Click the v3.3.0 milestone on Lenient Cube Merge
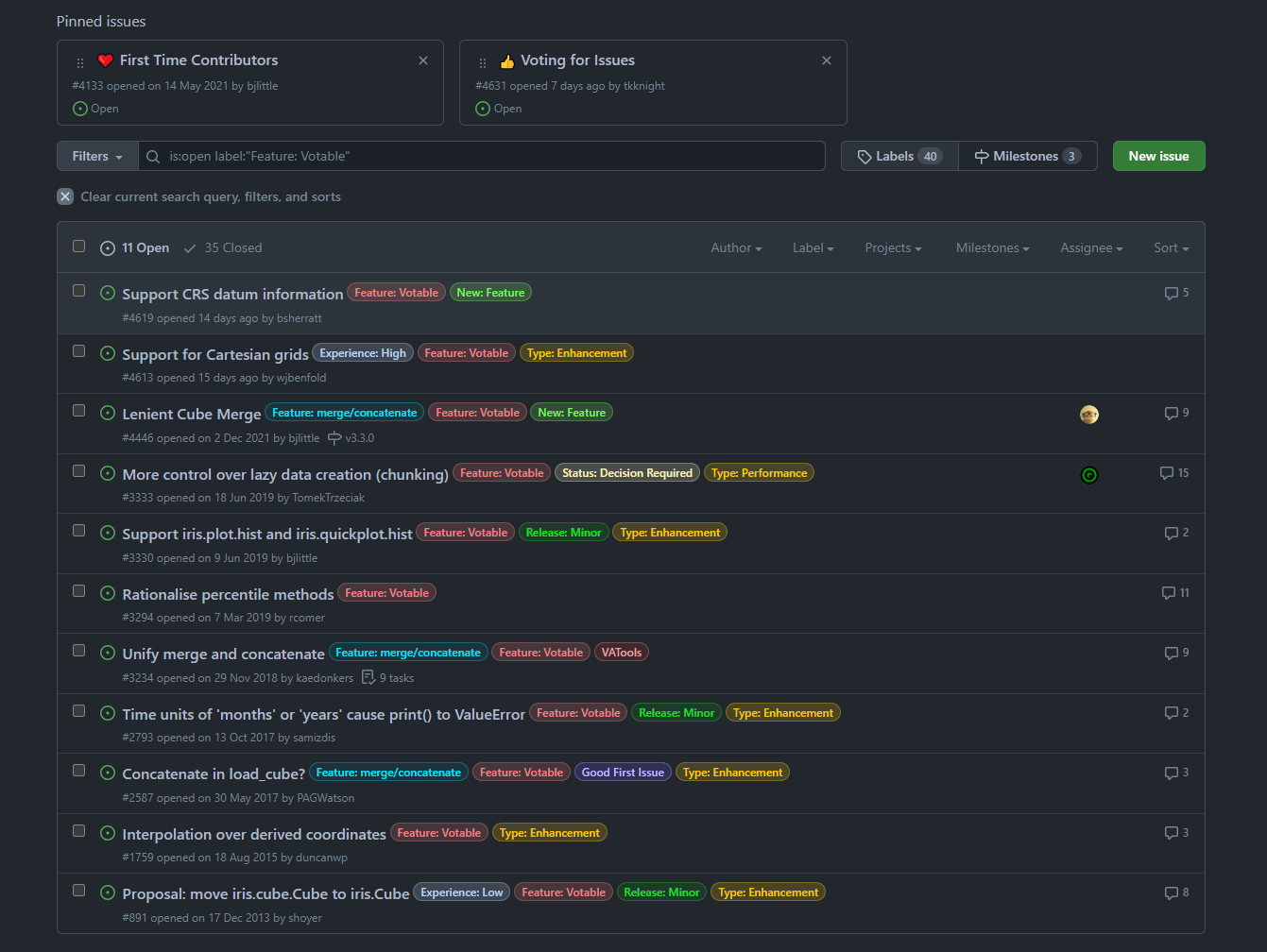The image size is (1267, 952). [x=351, y=438]
